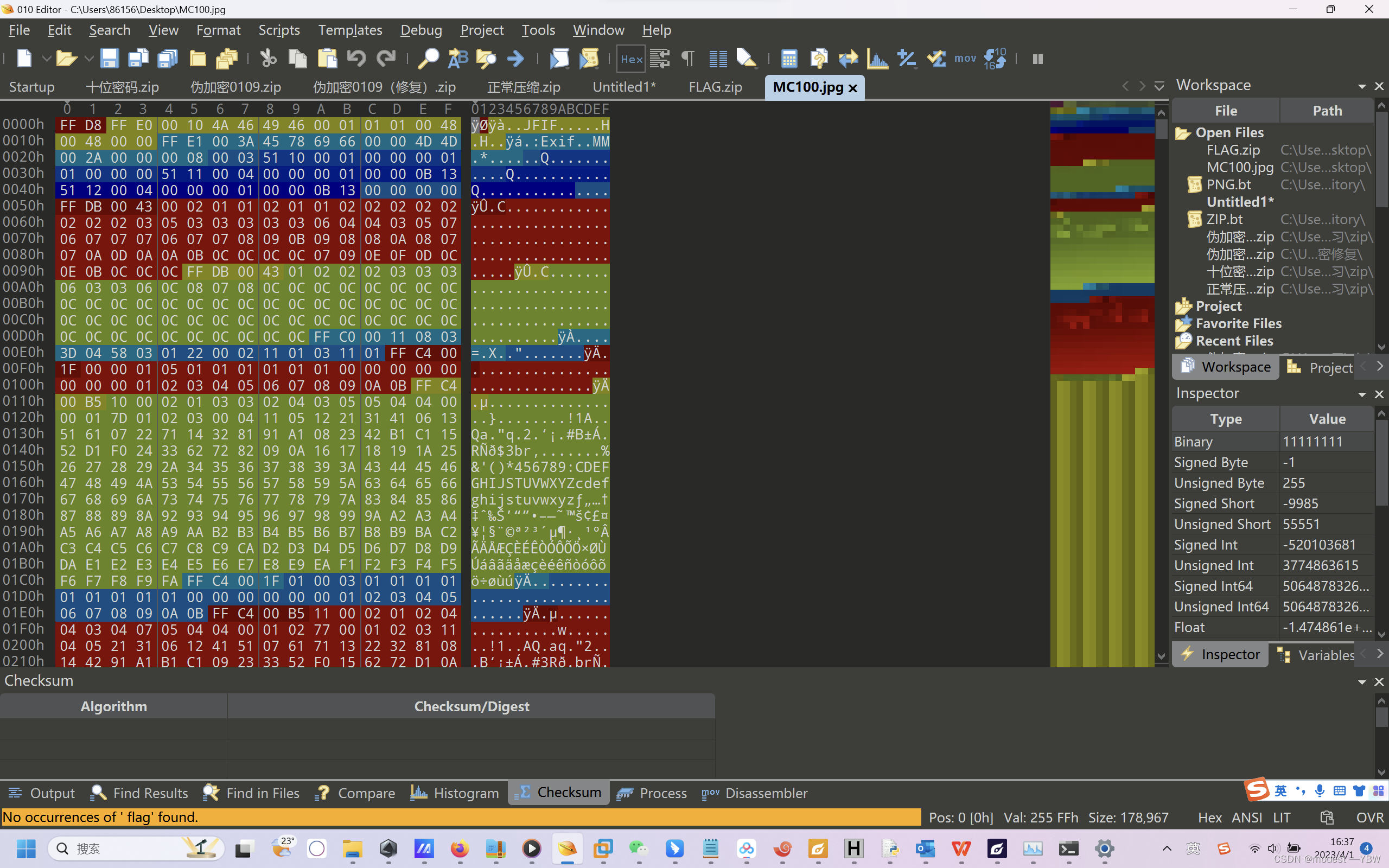Open the Calculator tool icon
The height and width of the screenshot is (868, 1389).
tap(789, 59)
